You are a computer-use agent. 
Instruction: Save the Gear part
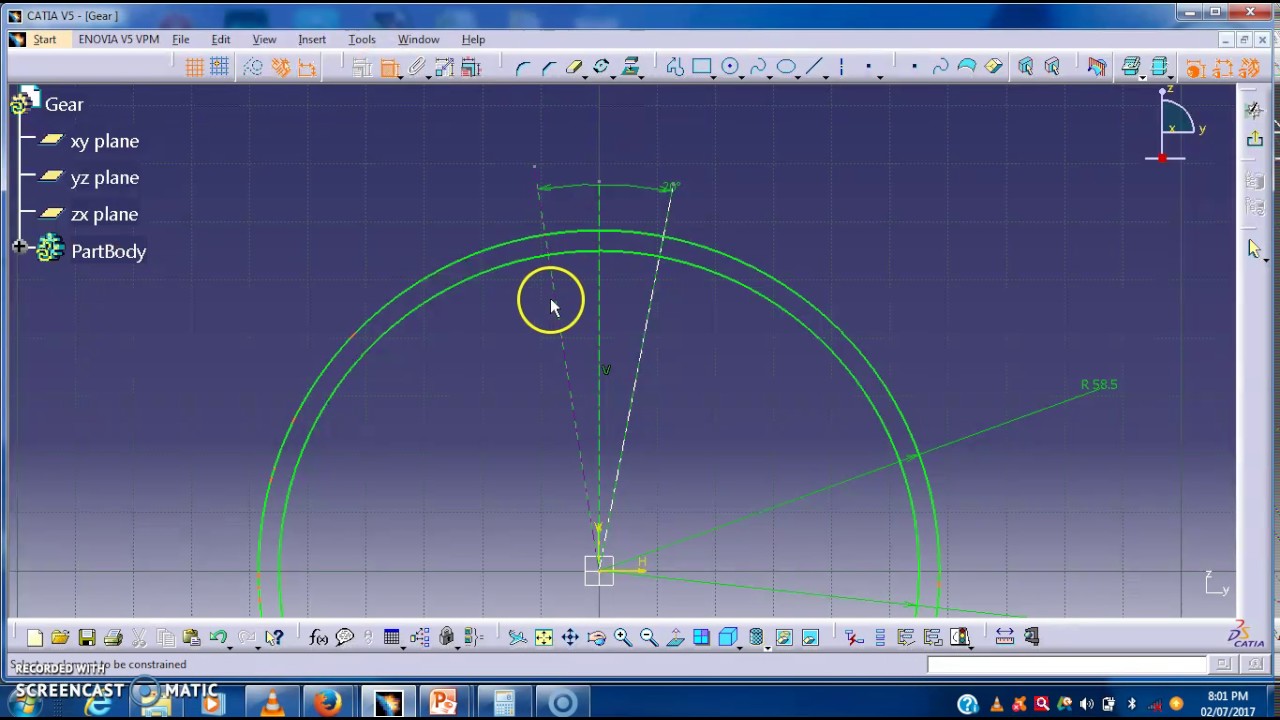pos(87,637)
